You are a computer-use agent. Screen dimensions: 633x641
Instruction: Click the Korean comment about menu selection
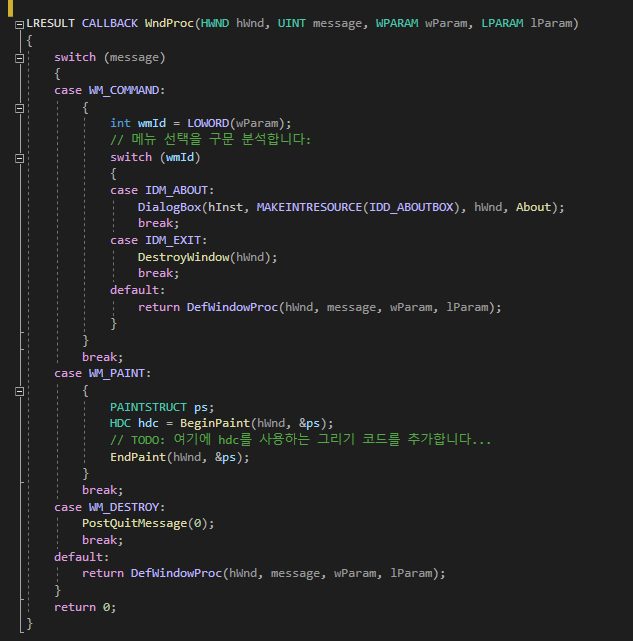(211, 139)
